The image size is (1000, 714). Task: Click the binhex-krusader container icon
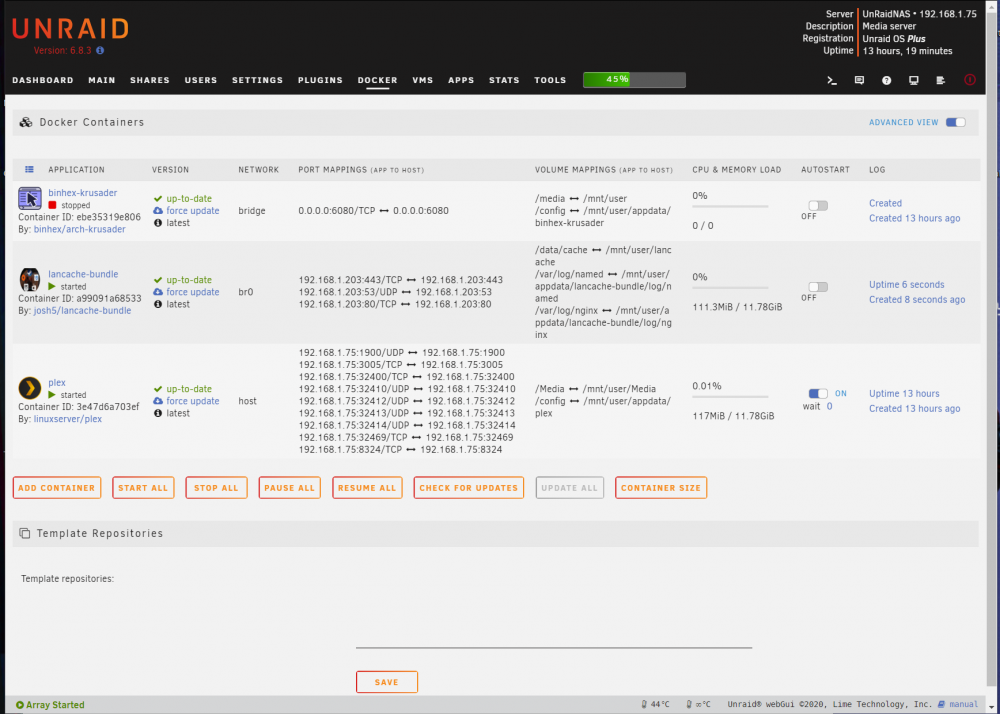click(30, 198)
